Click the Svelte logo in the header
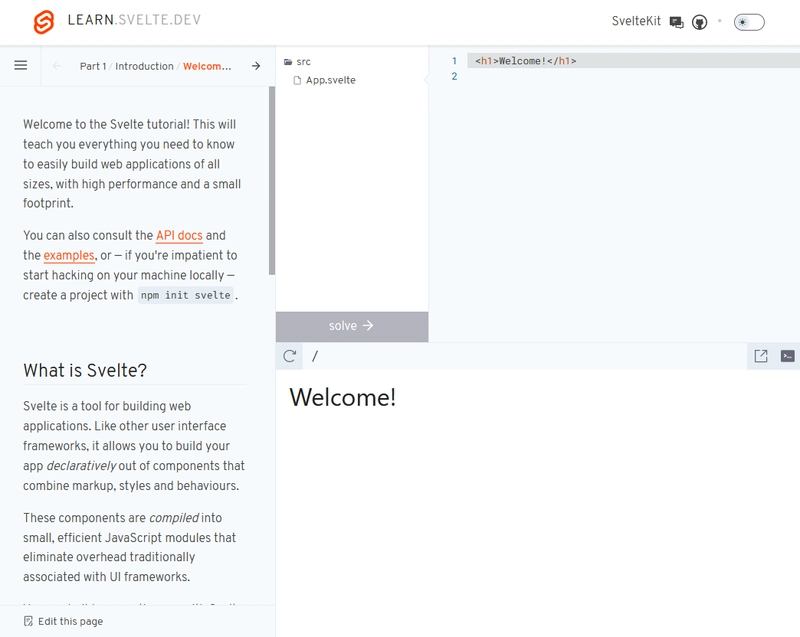The width and height of the screenshot is (800, 637). click(x=43, y=22)
